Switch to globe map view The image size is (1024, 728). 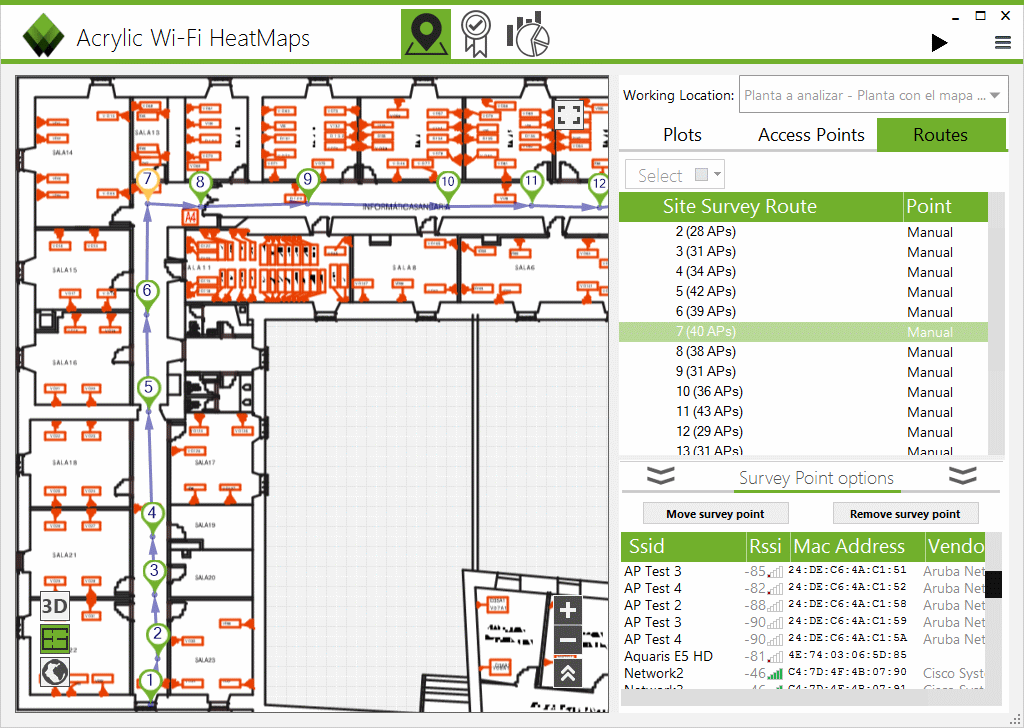pos(55,671)
